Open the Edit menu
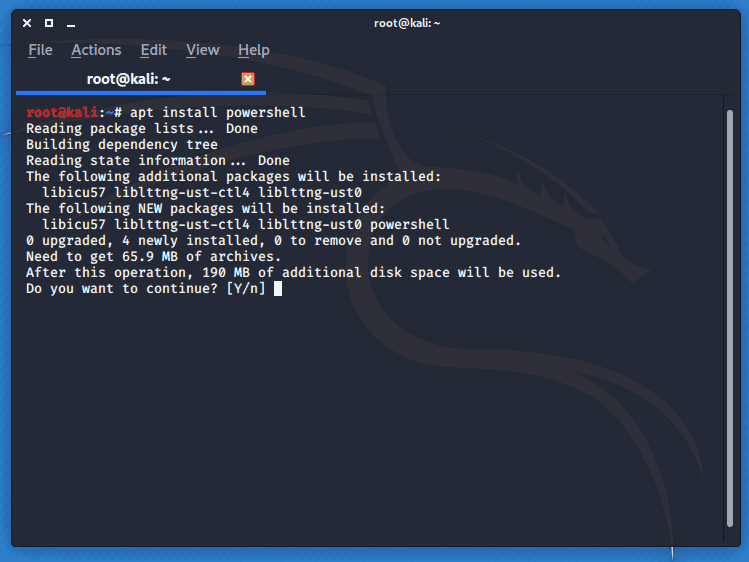The width and height of the screenshot is (749, 562). 153,50
